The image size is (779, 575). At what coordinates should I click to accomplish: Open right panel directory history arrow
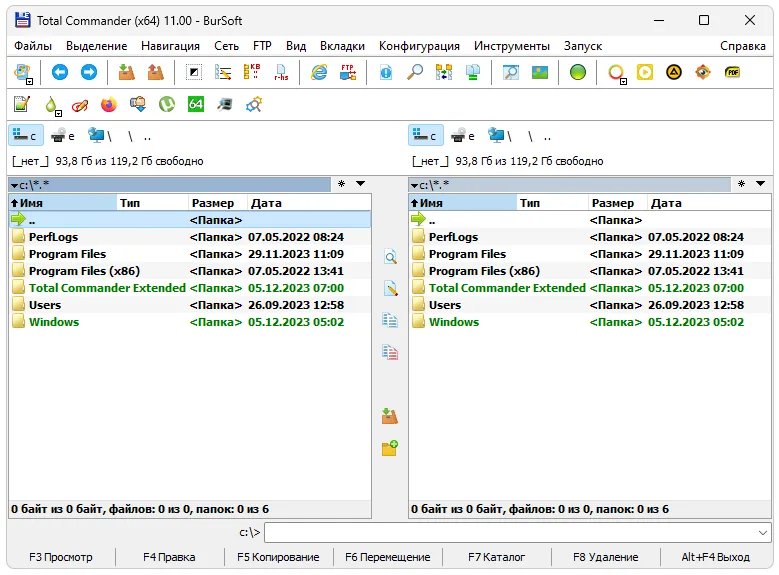(761, 184)
